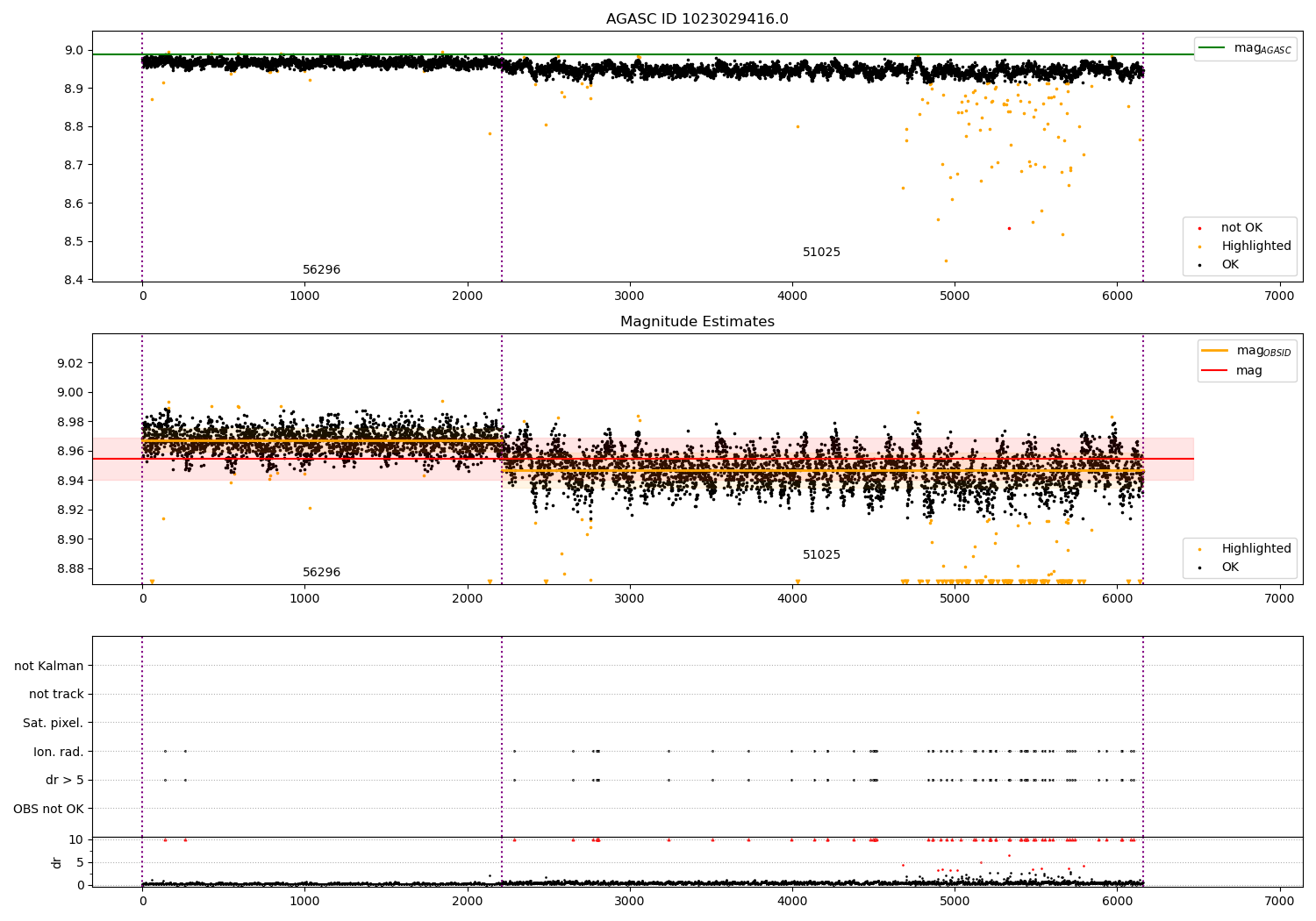The height and width of the screenshot is (921, 1316).
Task: Select the mag AGASC legend label
Action: [x=1262, y=48]
